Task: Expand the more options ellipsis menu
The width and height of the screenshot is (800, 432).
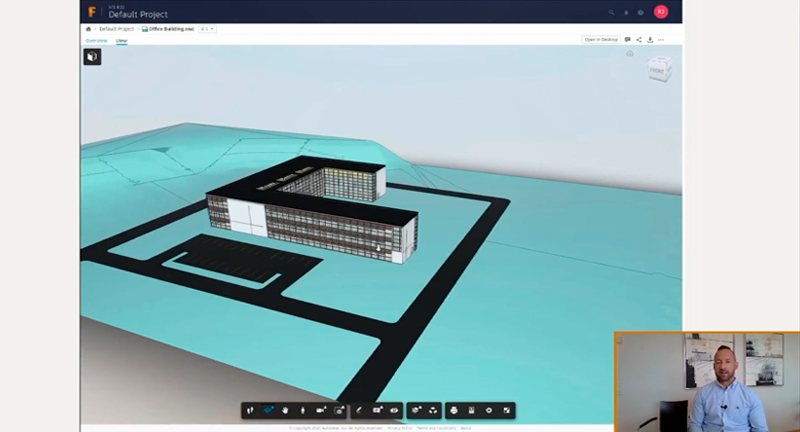Action: point(661,40)
